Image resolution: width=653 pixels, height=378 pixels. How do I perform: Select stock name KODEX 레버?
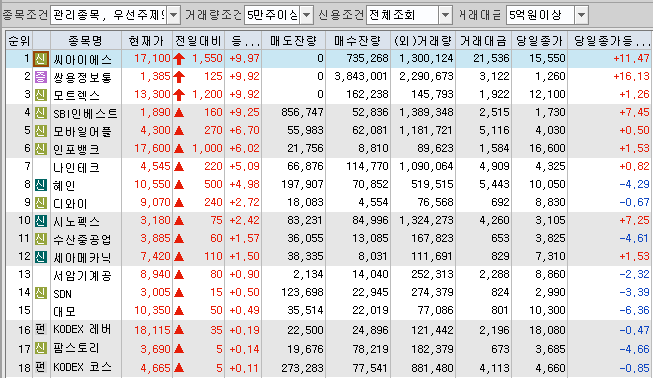pos(82,330)
